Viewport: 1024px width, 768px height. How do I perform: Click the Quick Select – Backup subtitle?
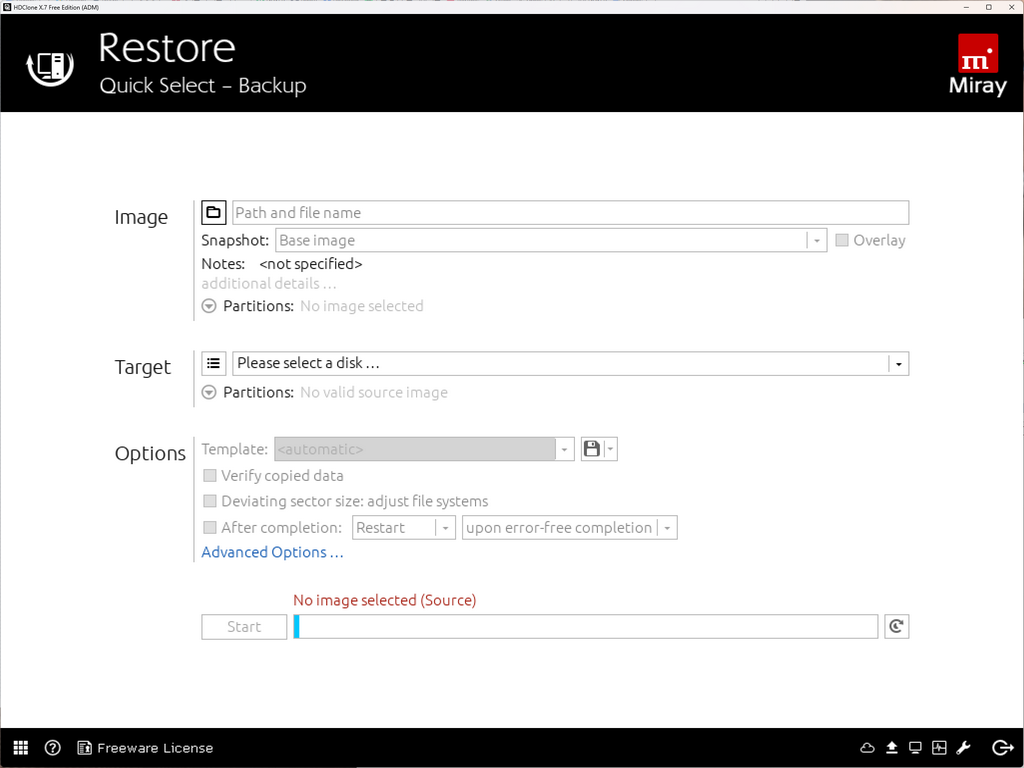(203, 86)
